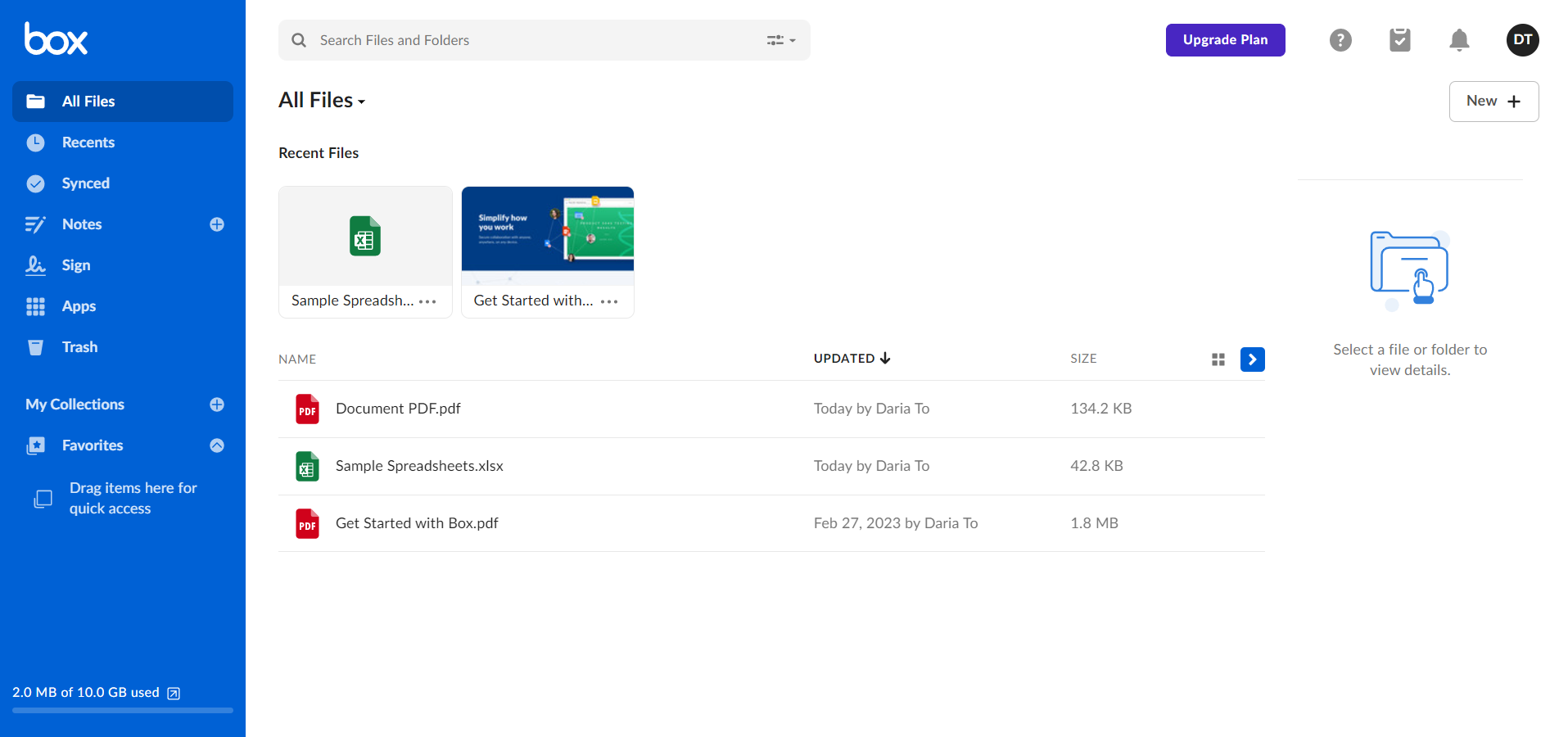Collapse the Favorites section chevron
Viewport: 1568px width, 737px height.
tap(217, 445)
